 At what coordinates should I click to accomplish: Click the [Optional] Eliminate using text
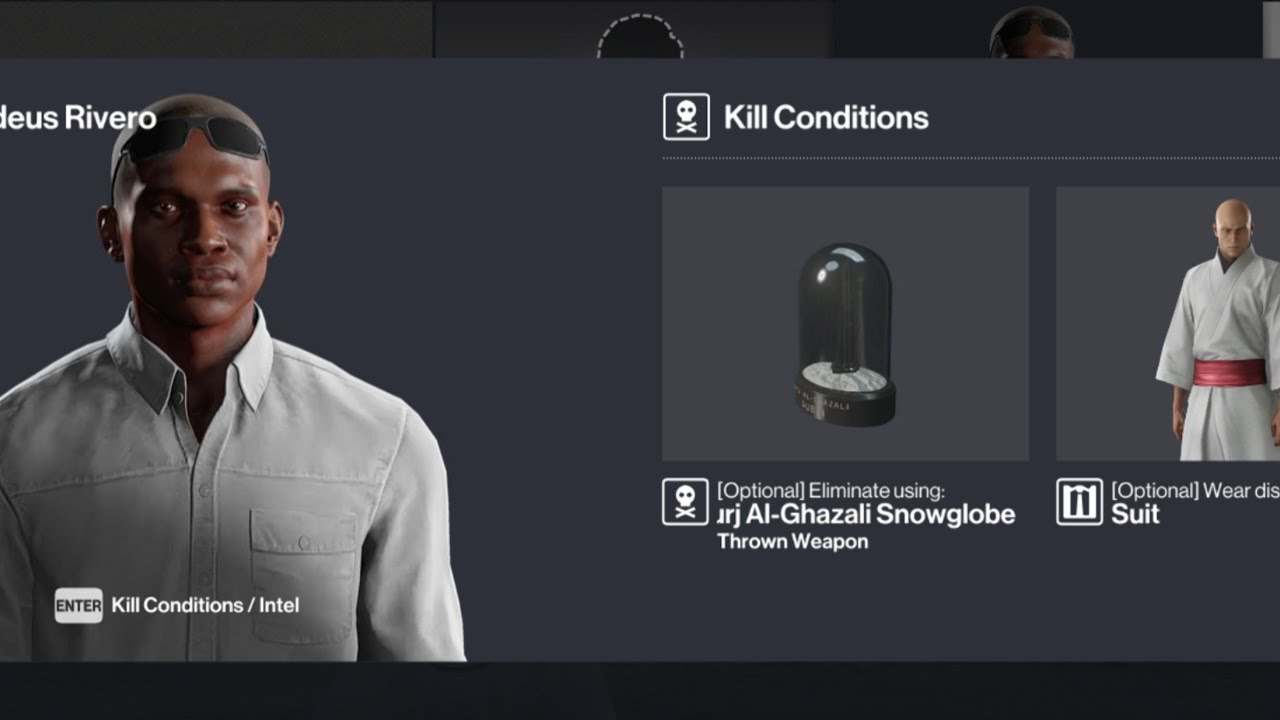pos(830,491)
